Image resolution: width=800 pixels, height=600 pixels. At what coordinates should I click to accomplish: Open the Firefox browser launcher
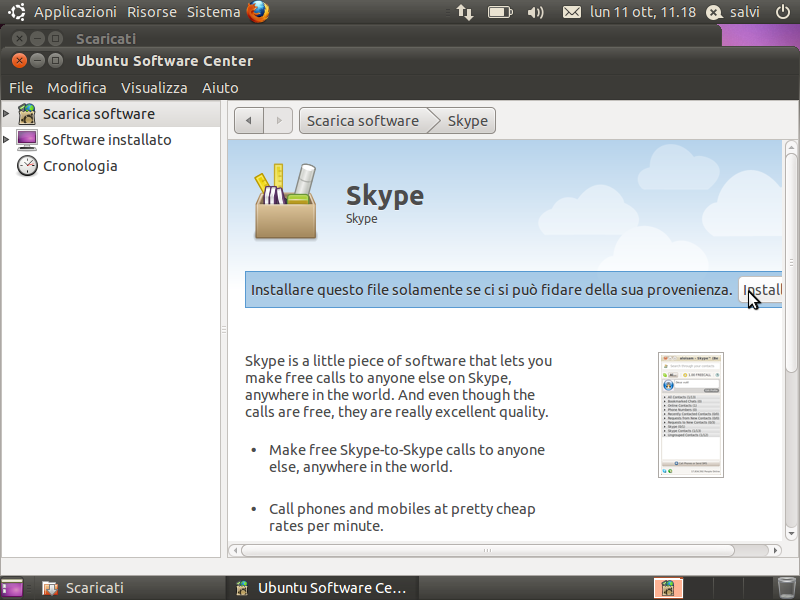(x=258, y=12)
